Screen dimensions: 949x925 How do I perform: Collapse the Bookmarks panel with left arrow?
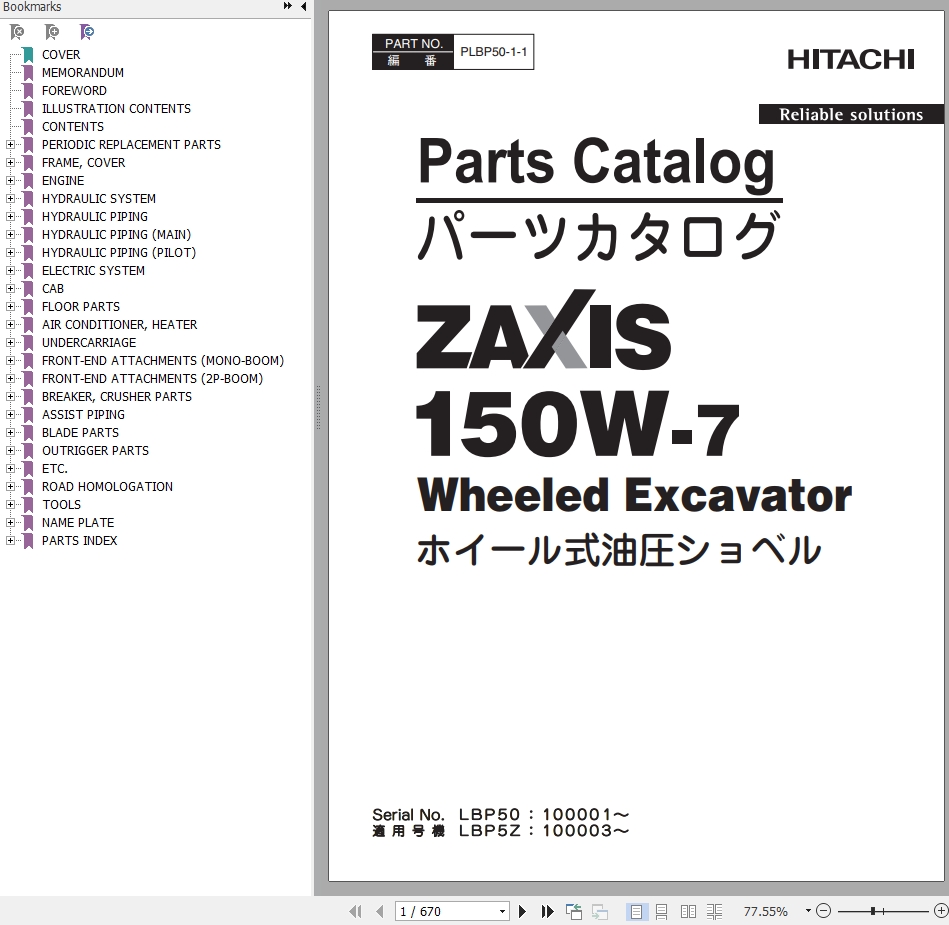pos(303,7)
